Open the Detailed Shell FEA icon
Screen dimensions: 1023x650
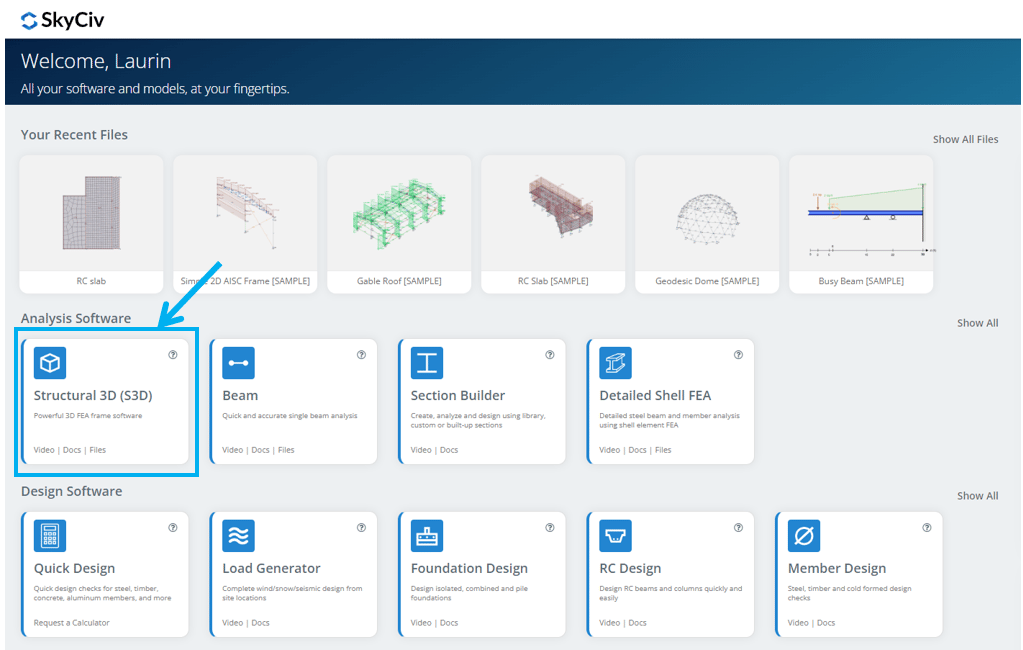tap(615, 363)
